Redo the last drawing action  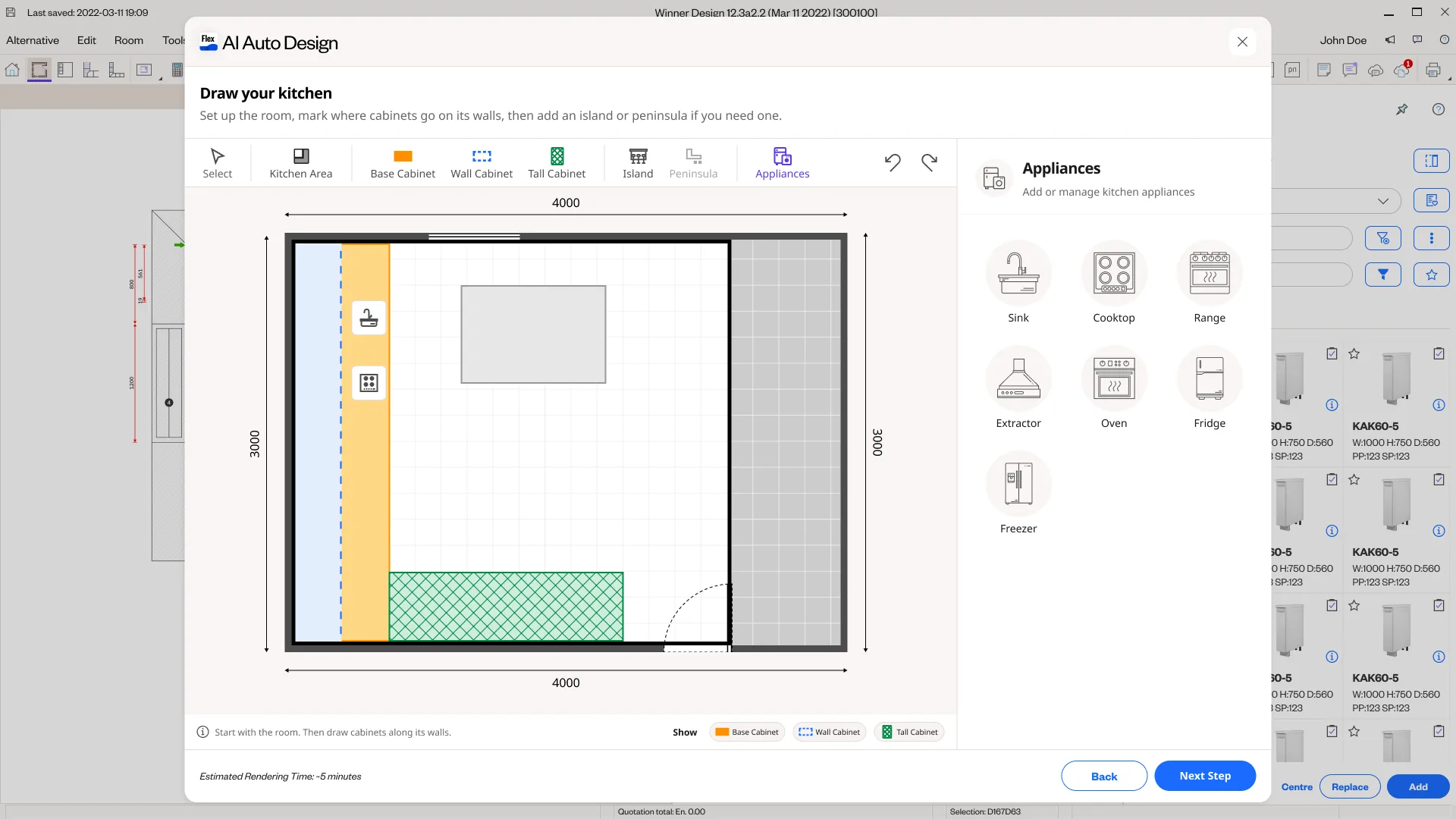(x=929, y=162)
